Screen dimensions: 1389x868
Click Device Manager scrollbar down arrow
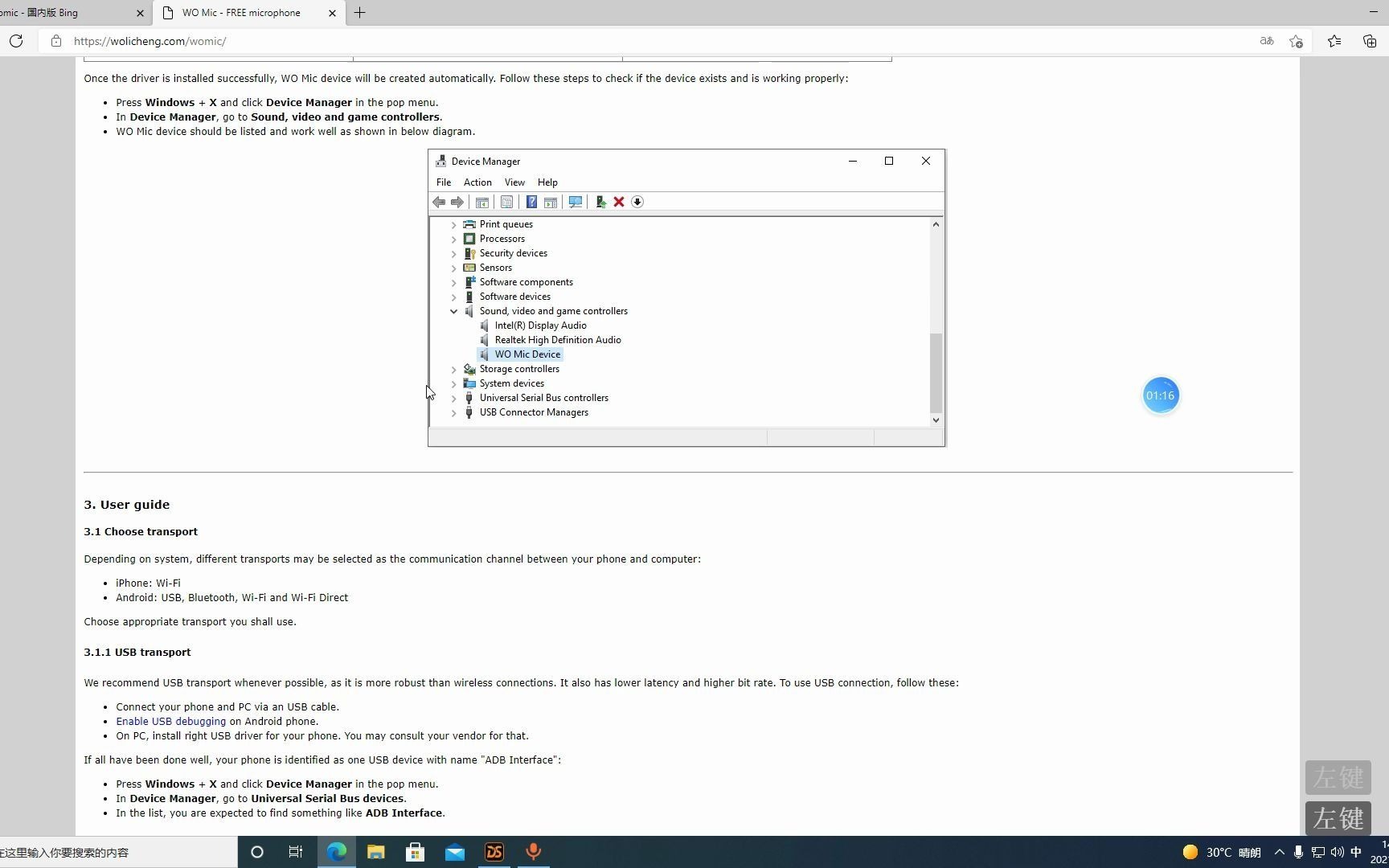pos(936,420)
